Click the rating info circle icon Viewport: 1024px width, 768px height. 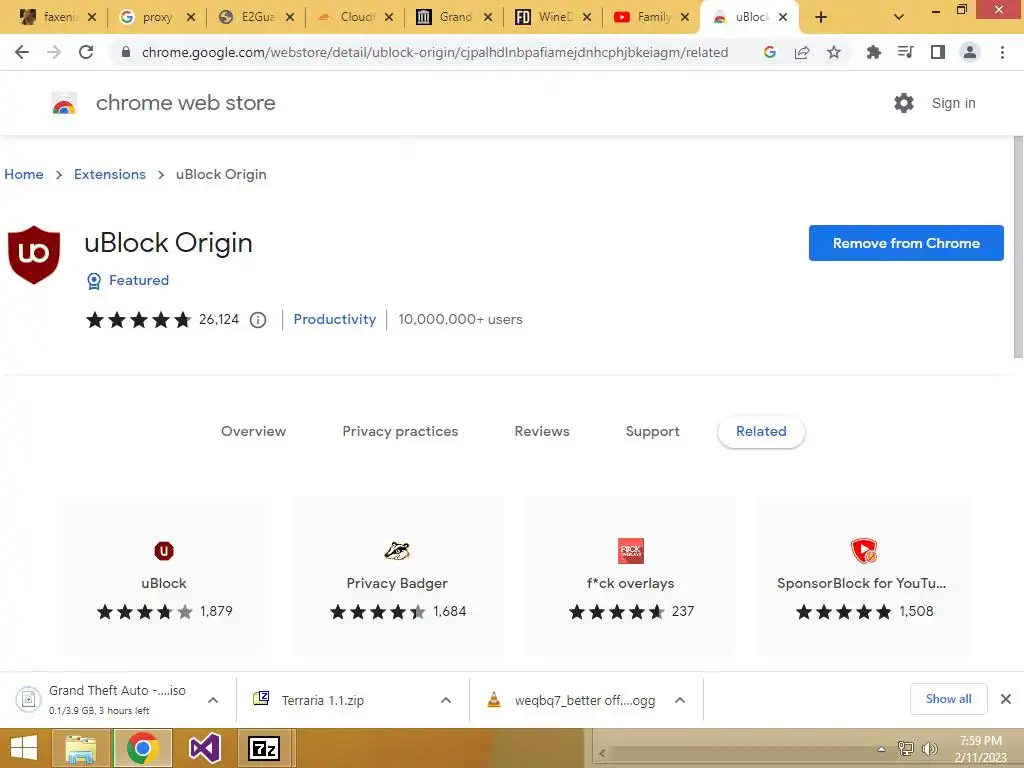pyautogui.click(x=258, y=320)
